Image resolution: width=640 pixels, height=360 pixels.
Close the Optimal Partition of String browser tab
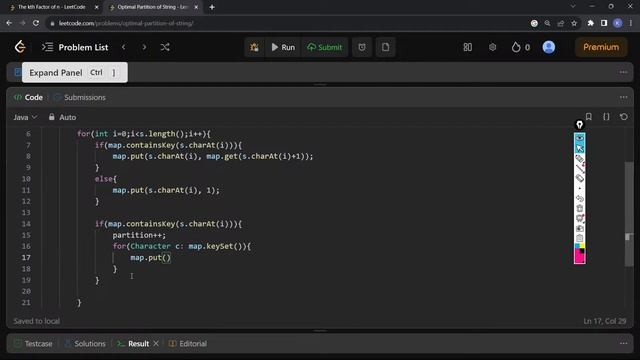coord(196,7)
